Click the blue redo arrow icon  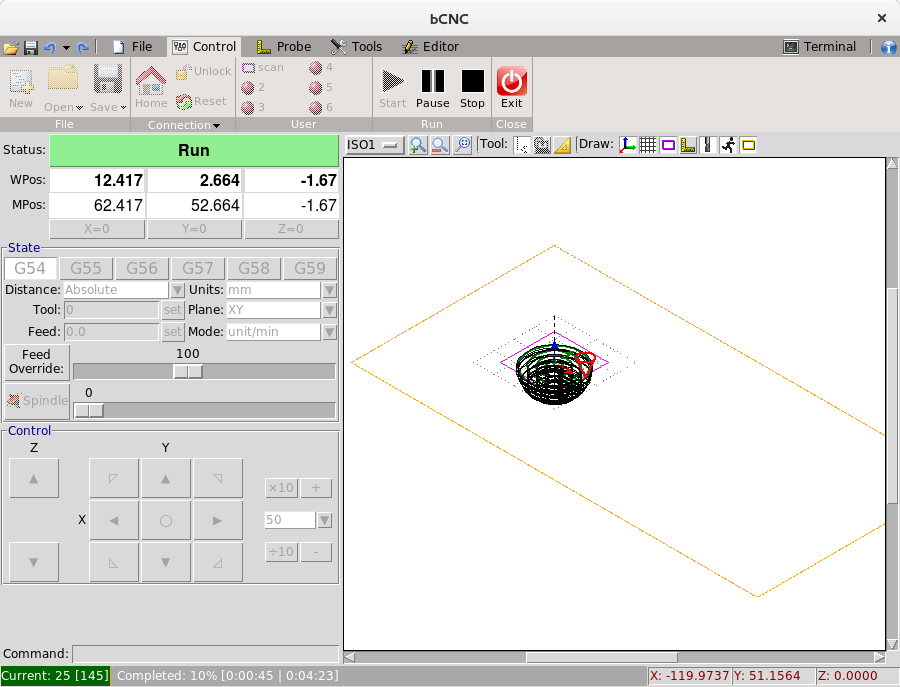coord(83,48)
